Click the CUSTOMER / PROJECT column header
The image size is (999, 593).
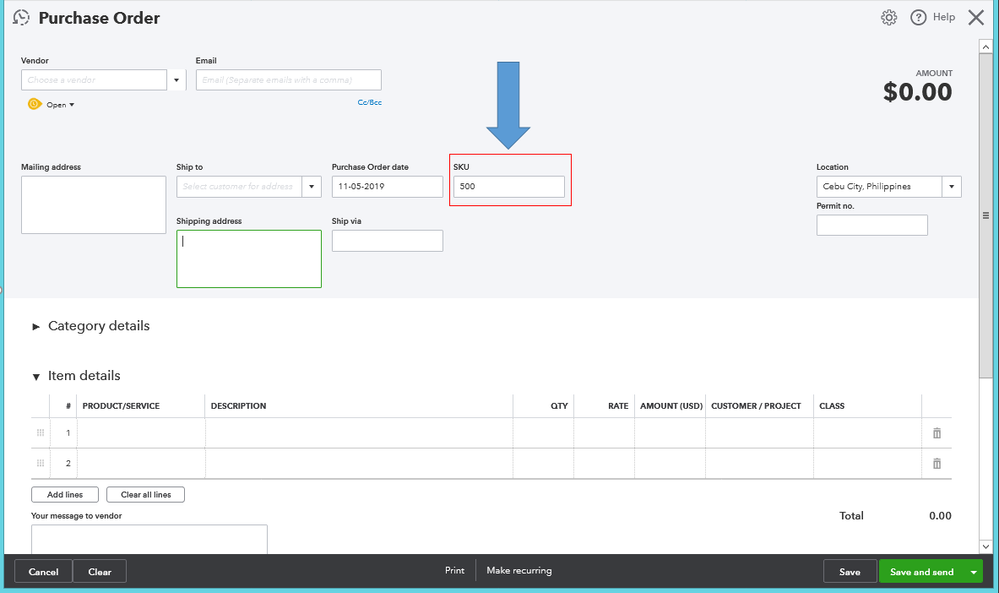[x=756, y=406]
